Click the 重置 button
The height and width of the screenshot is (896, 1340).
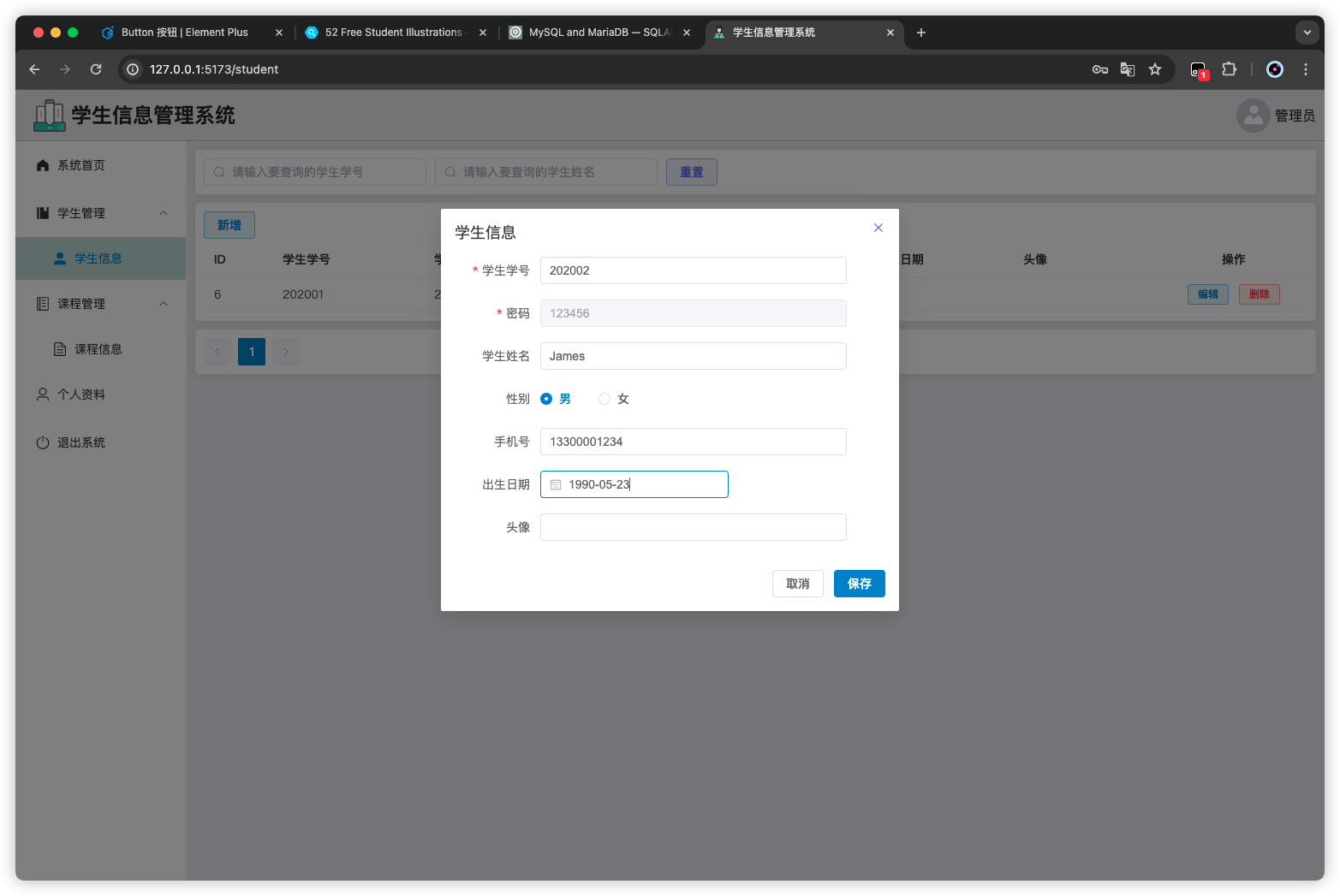click(692, 172)
